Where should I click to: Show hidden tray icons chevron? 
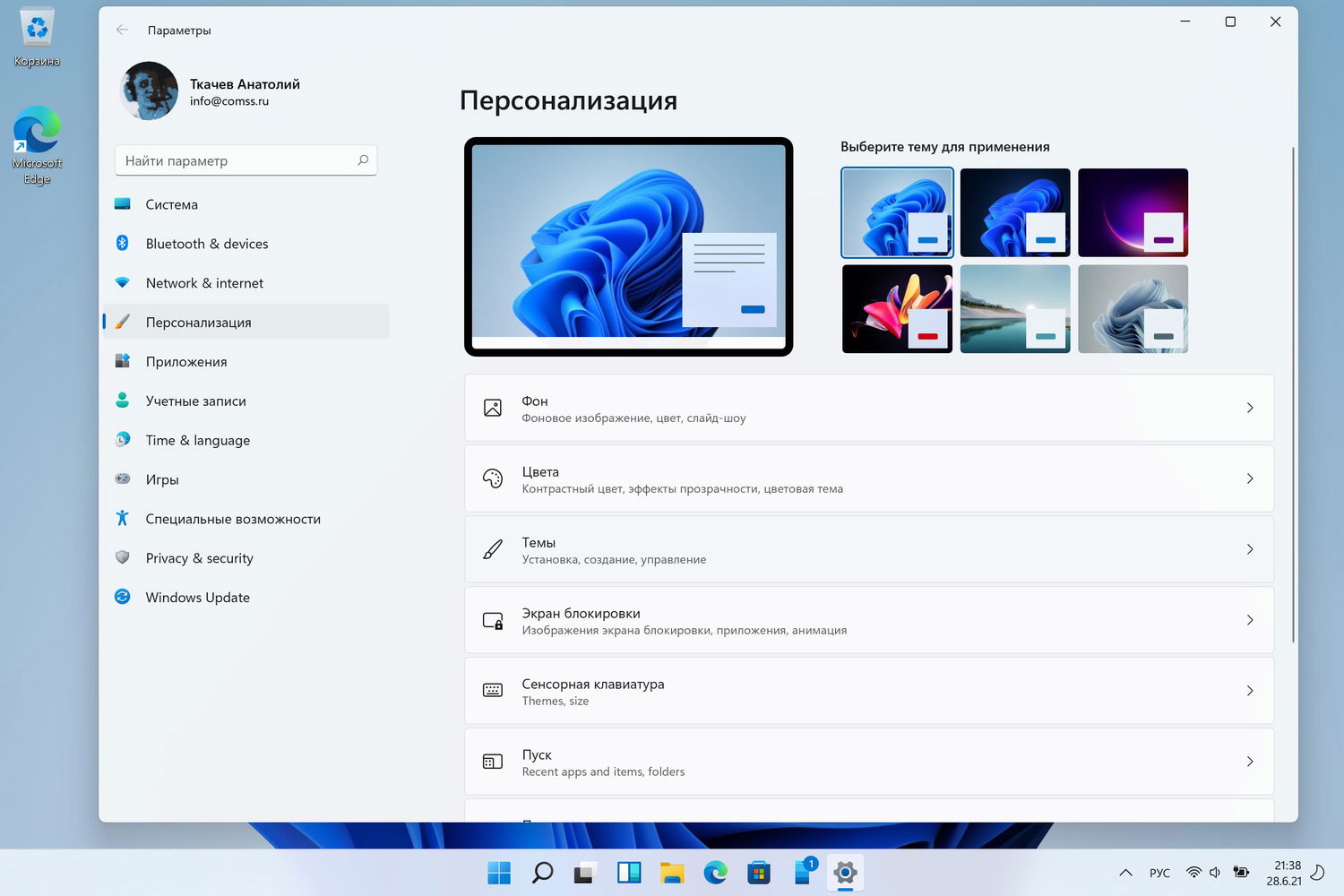1126,873
